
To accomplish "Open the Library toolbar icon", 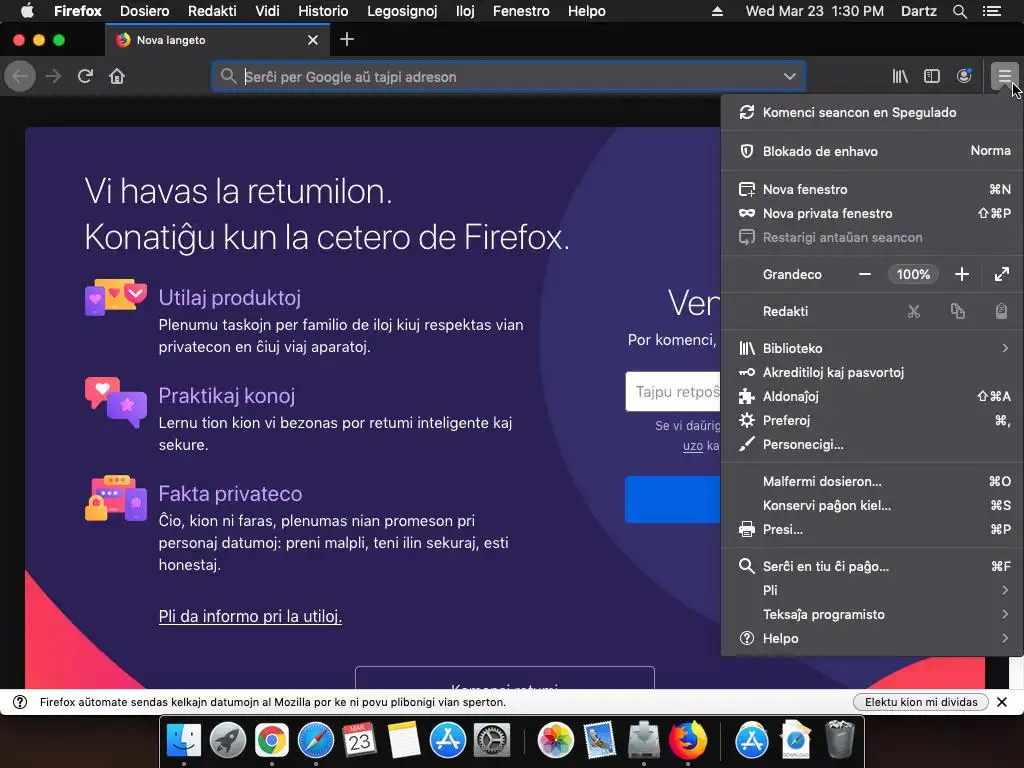I will 900,76.
